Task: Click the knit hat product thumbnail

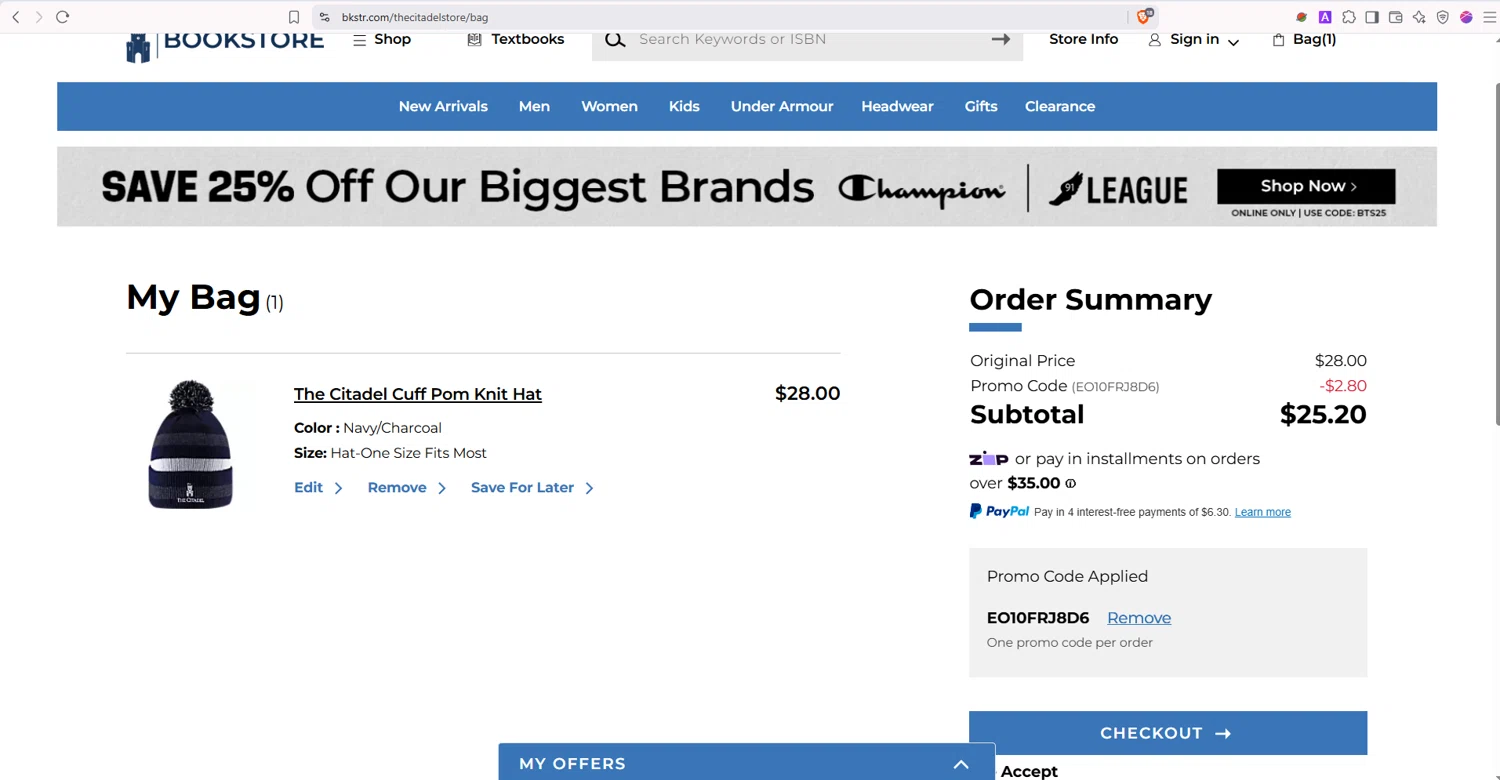Action: [190, 444]
